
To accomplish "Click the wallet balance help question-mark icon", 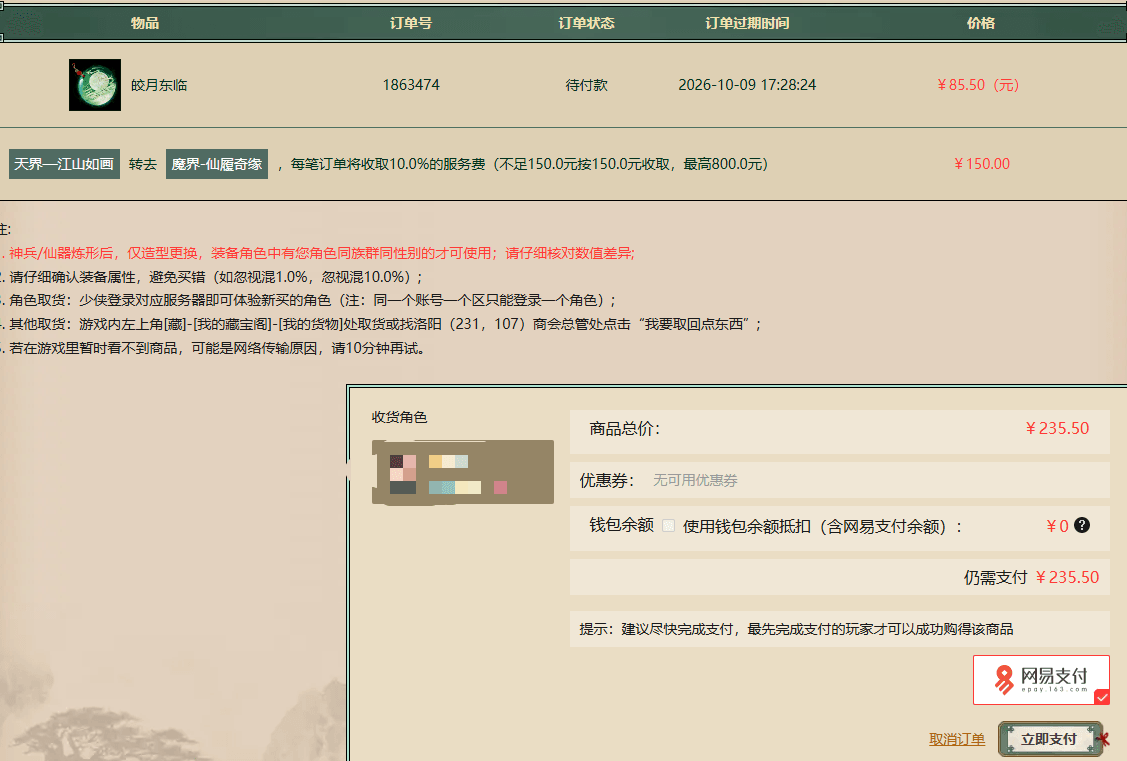I will tap(1082, 525).
